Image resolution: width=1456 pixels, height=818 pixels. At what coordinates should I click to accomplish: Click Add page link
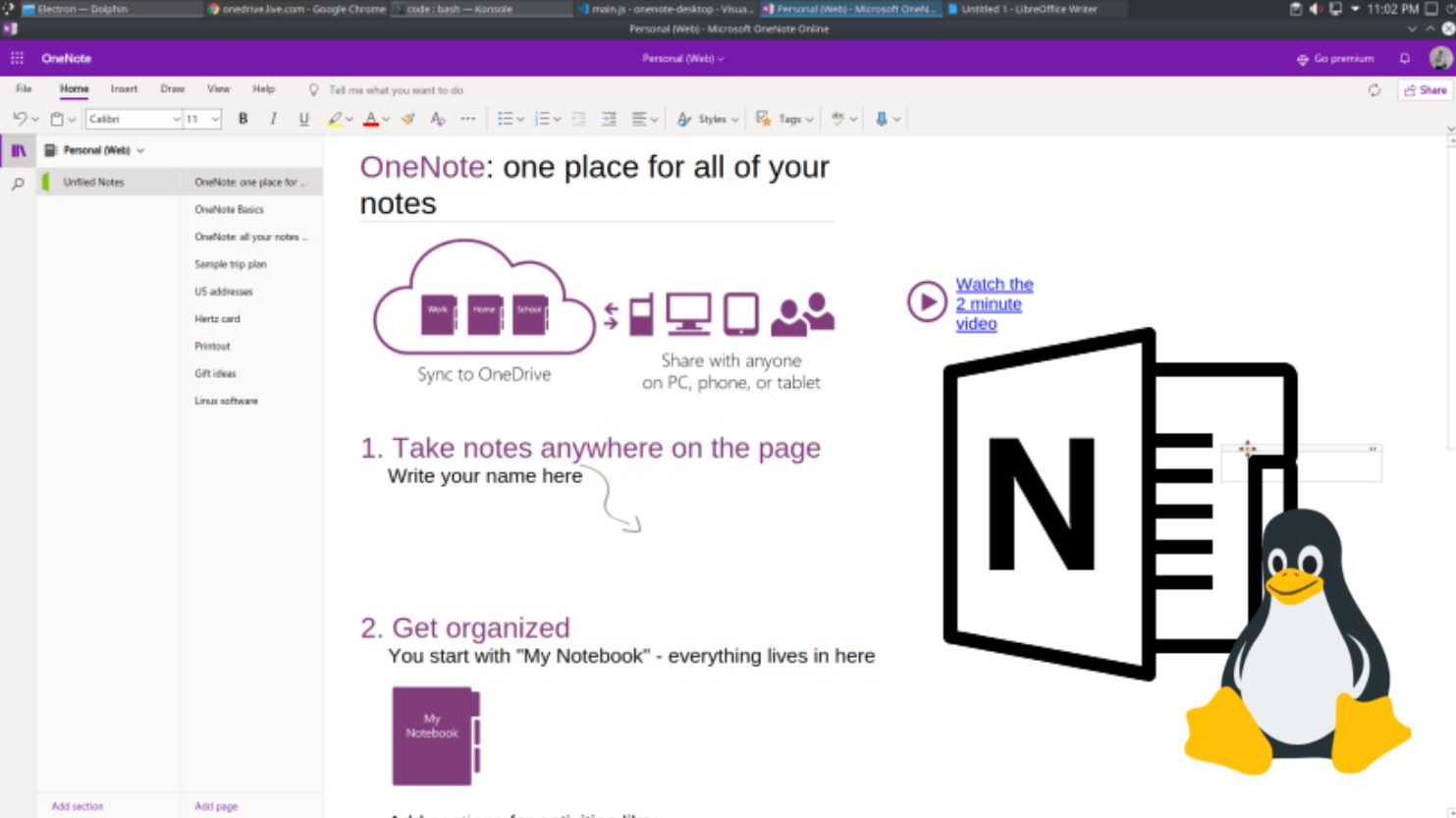pyautogui.click(x=216, y=806)
